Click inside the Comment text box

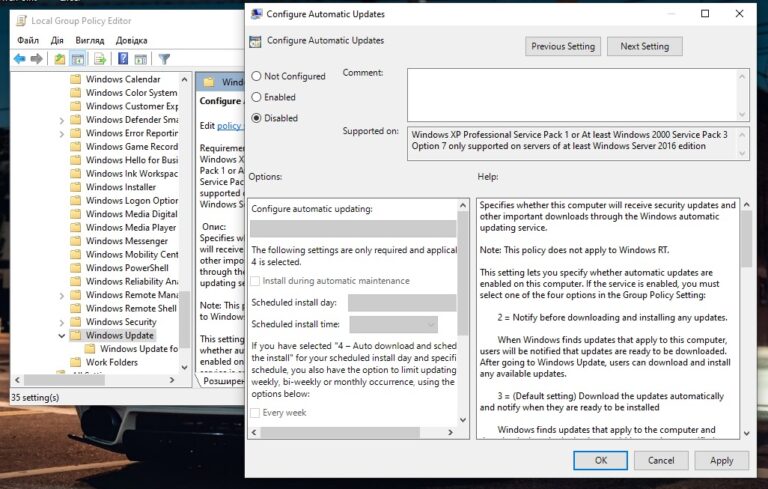[572, 95]
